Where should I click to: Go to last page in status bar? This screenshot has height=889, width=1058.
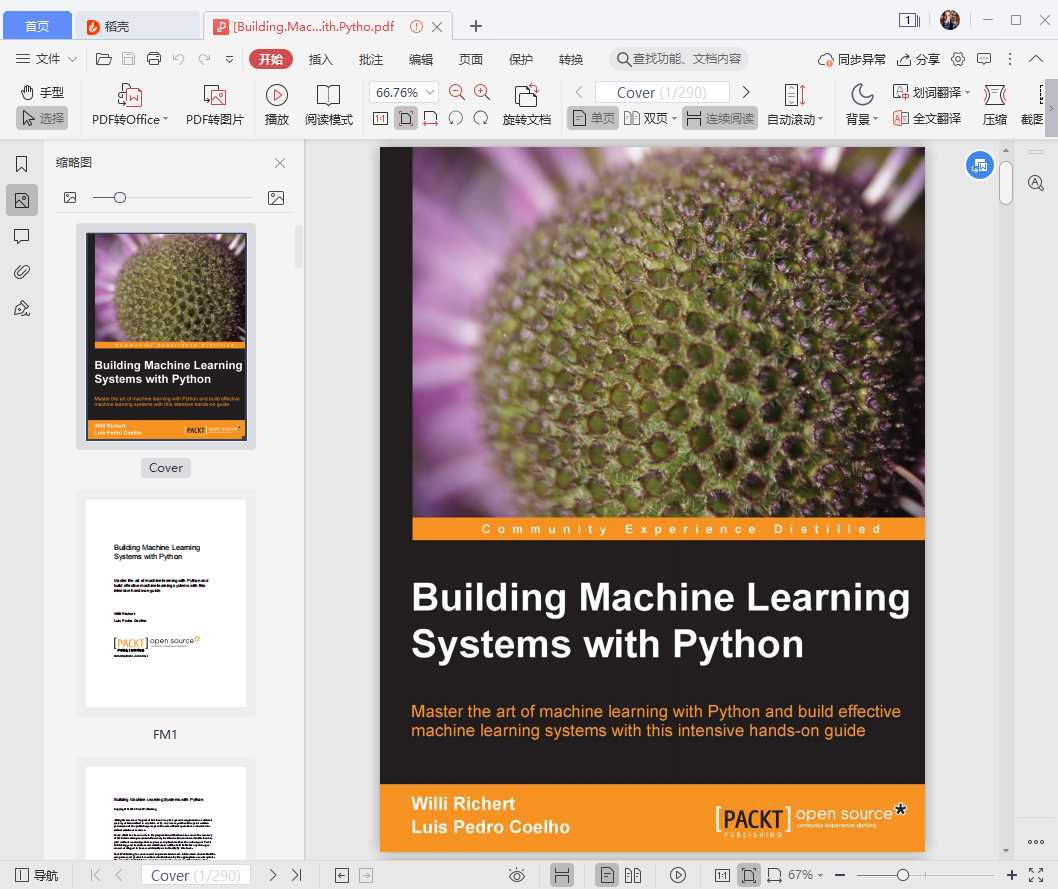click(297, 875)
